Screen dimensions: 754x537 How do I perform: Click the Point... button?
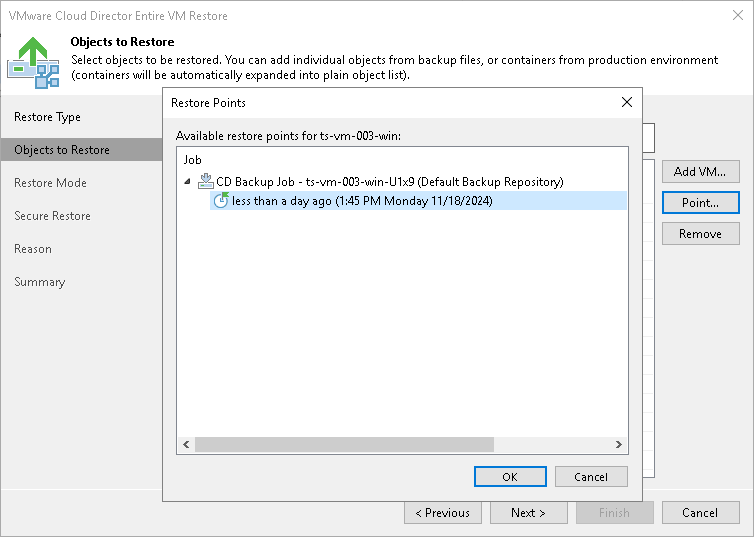tap(700, 203)
